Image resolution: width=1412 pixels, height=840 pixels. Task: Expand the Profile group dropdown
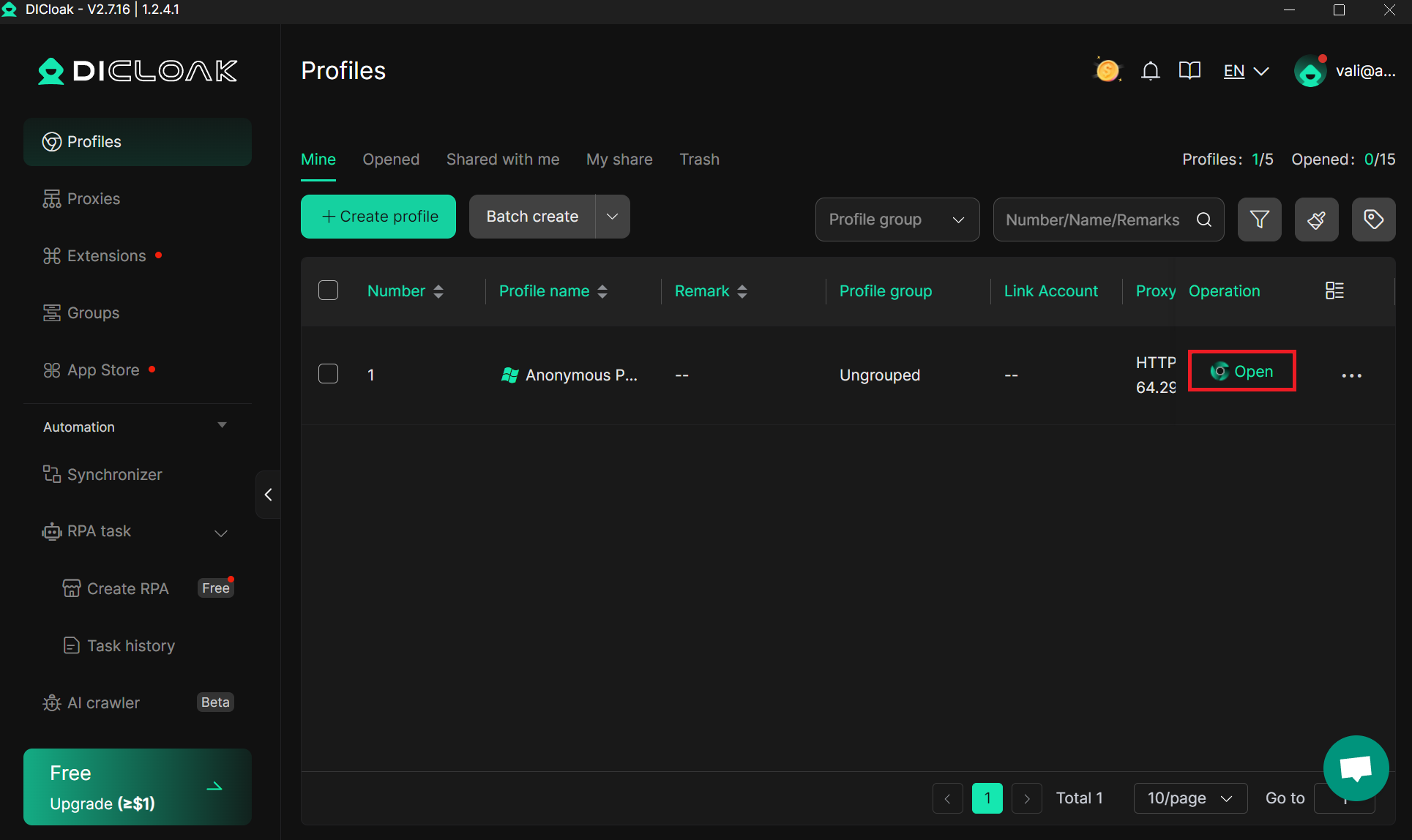[897, 219]
